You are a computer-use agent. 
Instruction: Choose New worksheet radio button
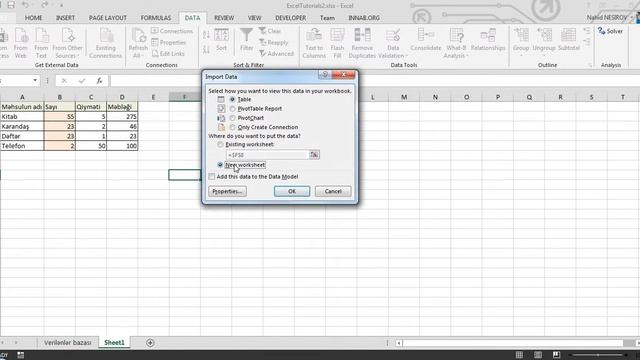[220, 165]
